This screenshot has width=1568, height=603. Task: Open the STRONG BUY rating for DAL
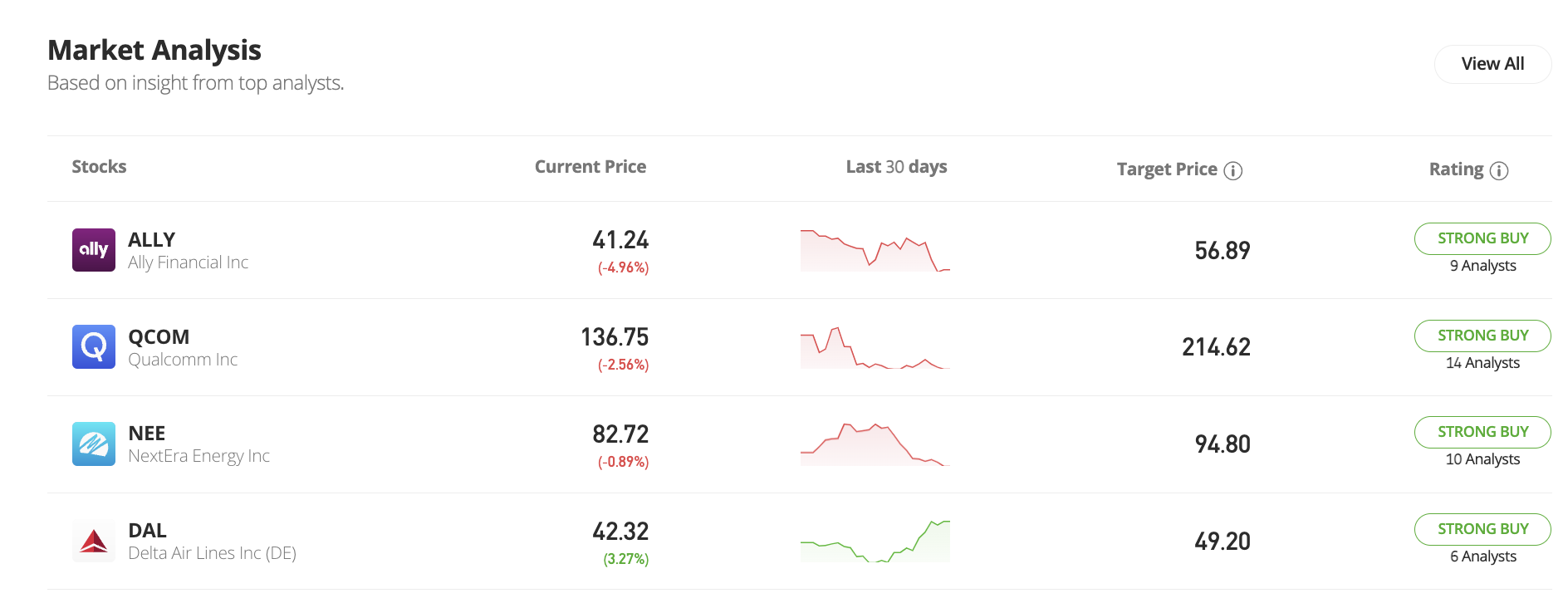click(x=1482, y=529)
